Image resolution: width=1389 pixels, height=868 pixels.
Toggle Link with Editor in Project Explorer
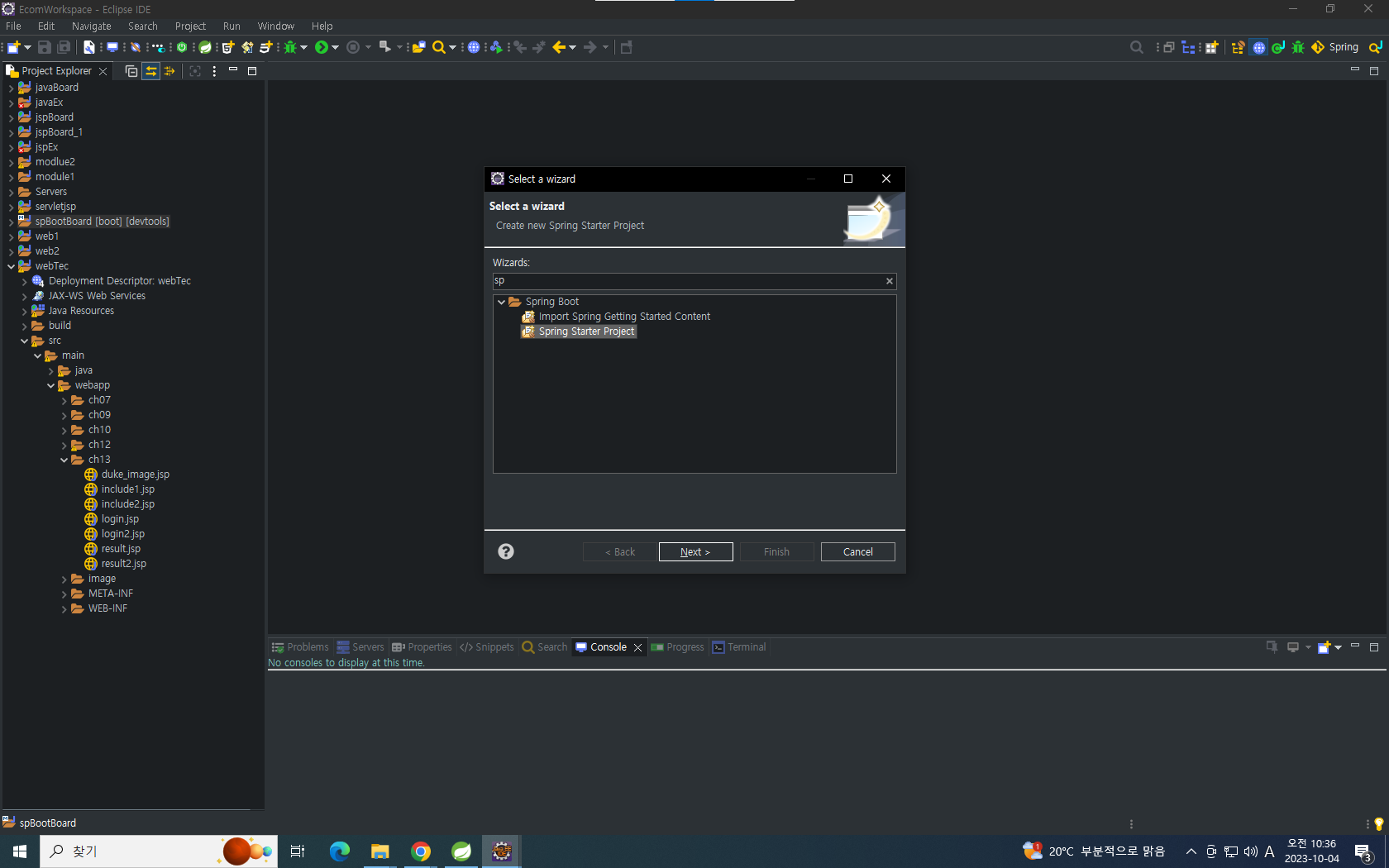[150, 71]
